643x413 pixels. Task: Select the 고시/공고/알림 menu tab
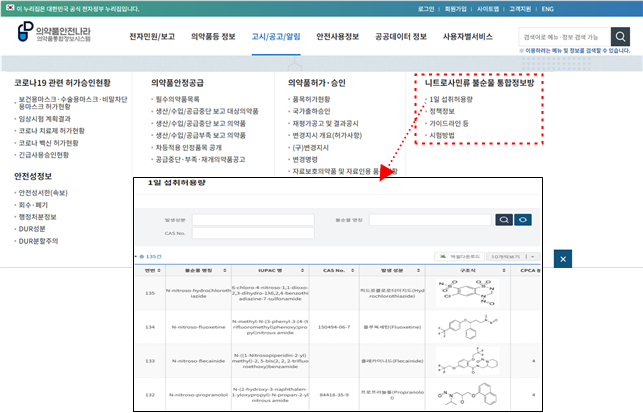[x=276, y=37]
